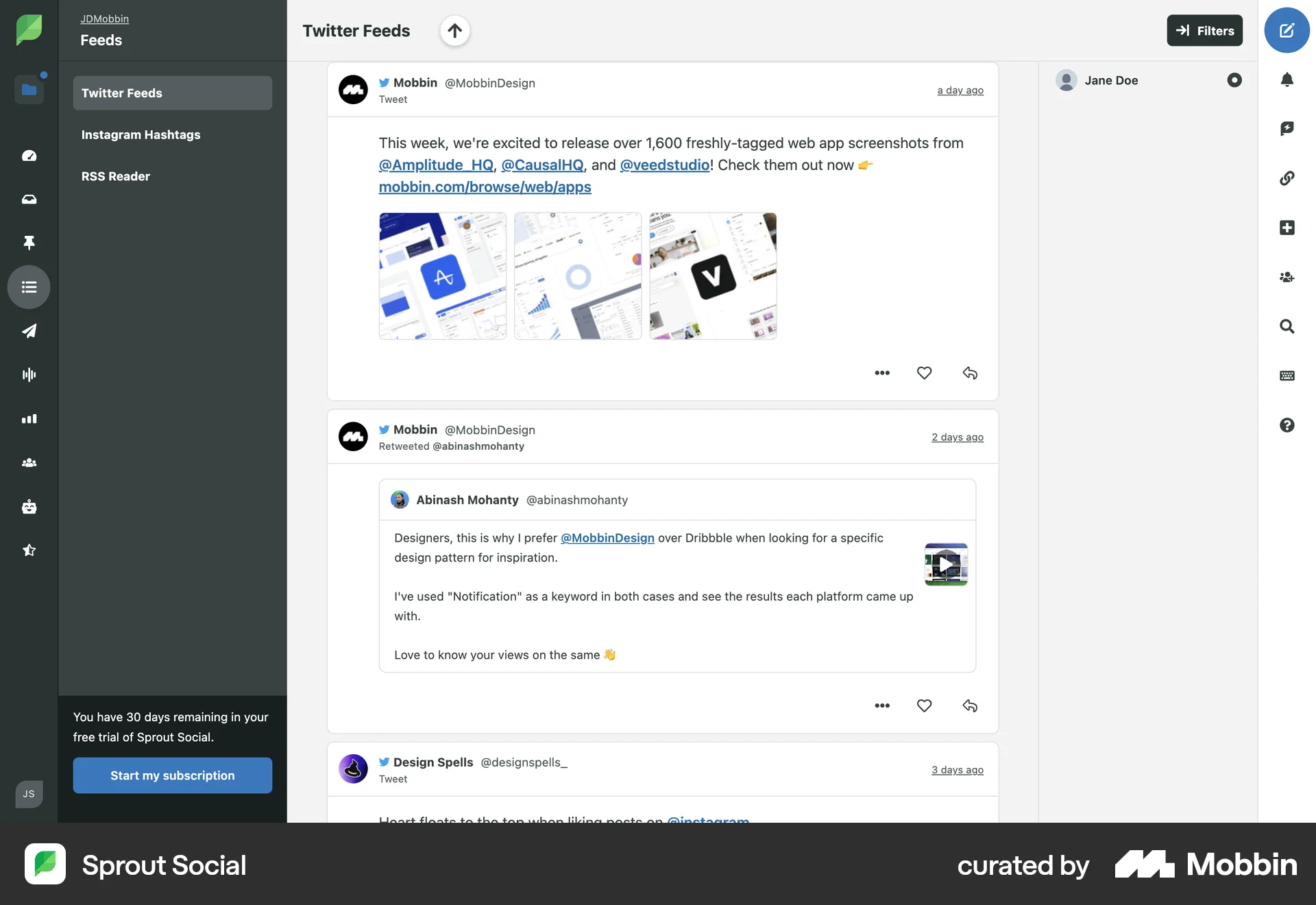Screen dimensions: 1316x905
Task: Open Reports via the bar chart icon
Action: coord(29,419)
